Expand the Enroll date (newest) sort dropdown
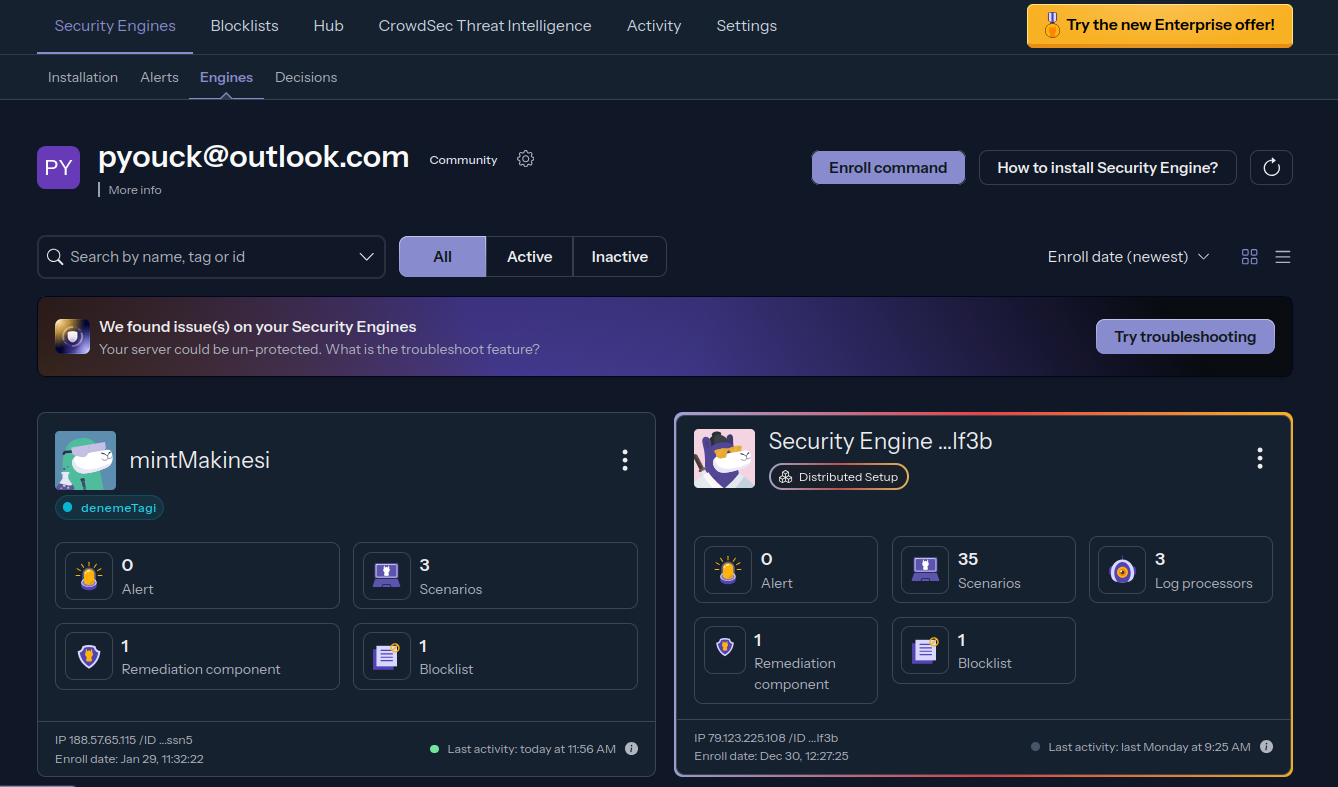 pos(1128,257)
